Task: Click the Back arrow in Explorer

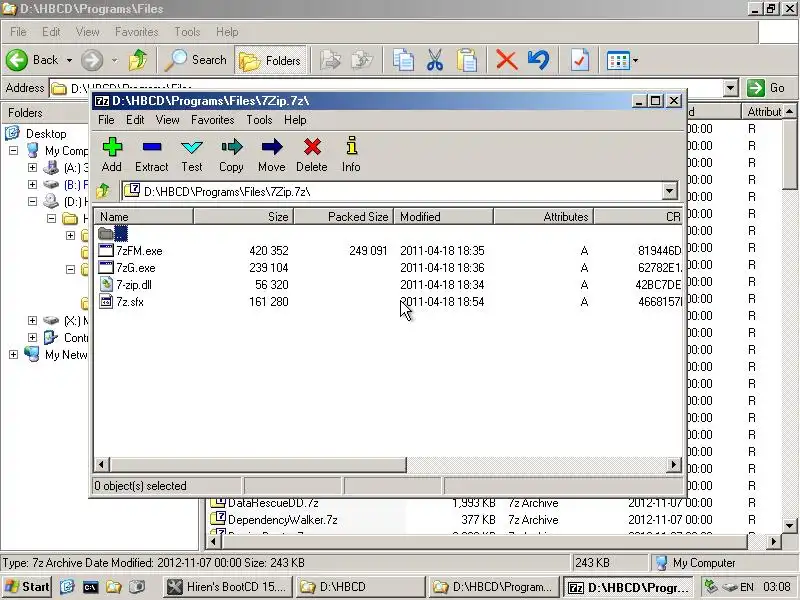Action: 32,60
